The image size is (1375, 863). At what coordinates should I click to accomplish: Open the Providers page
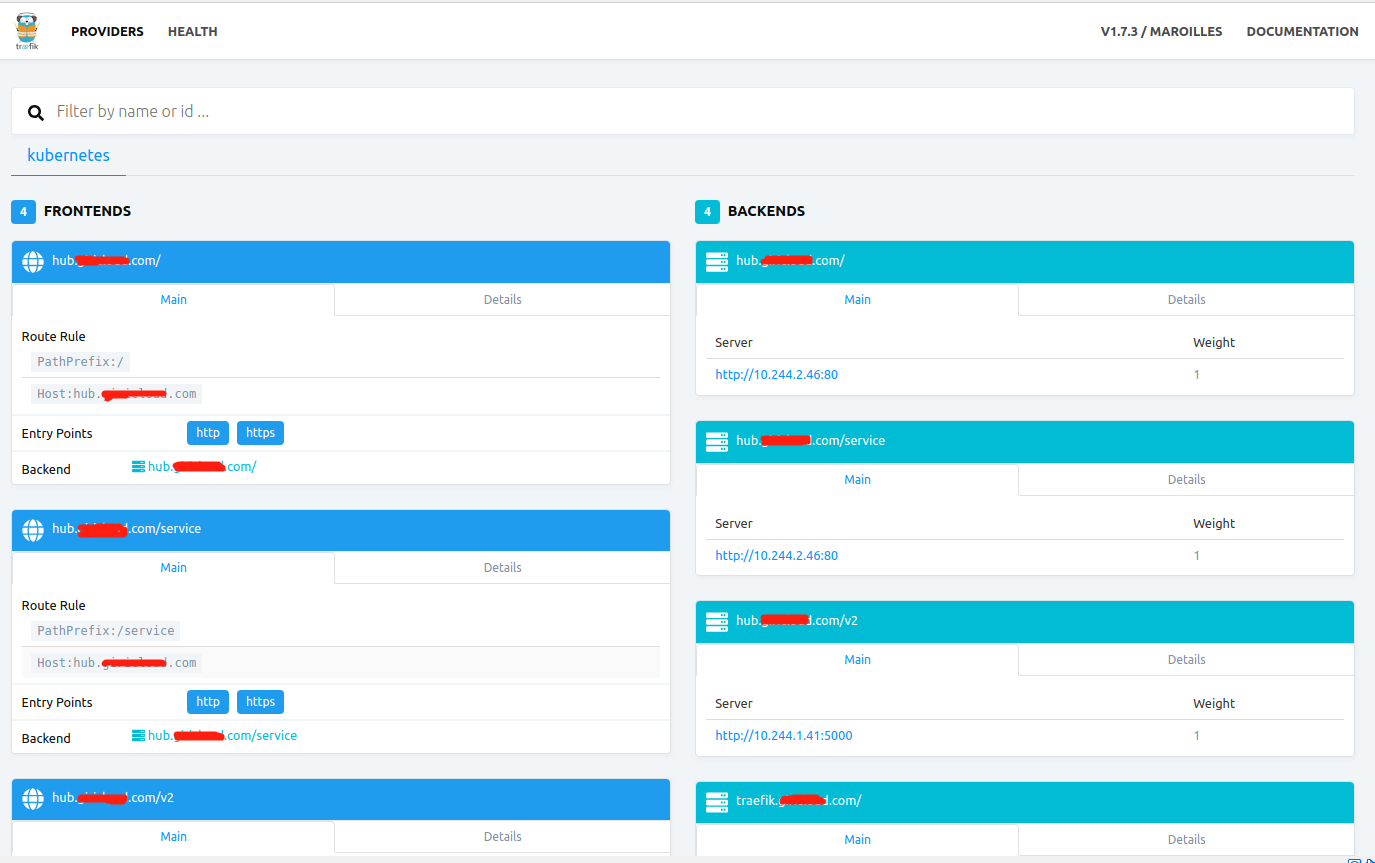click(x=107, y=32)
